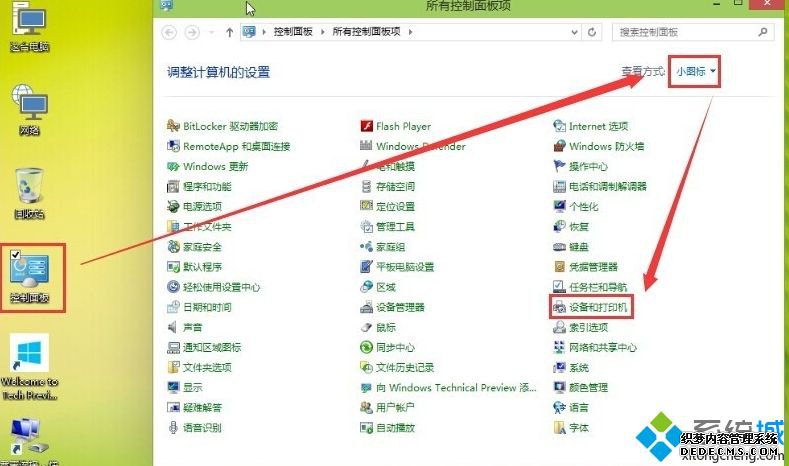Open Internet 选项 icon
The height and width of the screenshot is (466, 789).
click(559, 126)
